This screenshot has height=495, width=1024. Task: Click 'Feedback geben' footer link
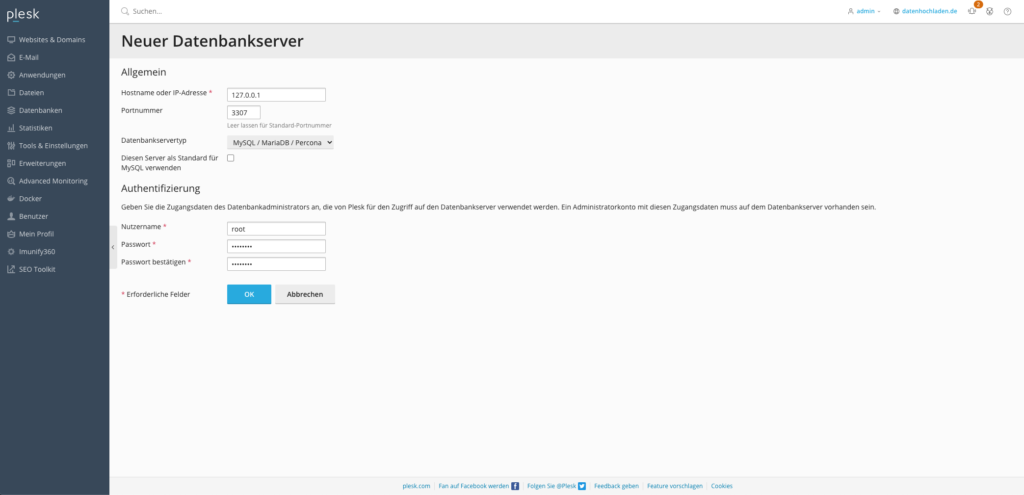point(616,486)
